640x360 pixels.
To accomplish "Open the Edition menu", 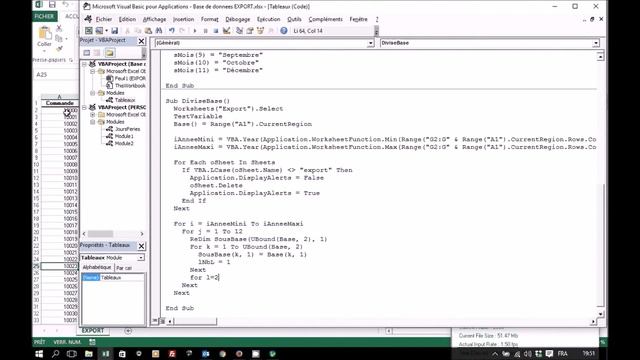I will (x=127, y=19).
